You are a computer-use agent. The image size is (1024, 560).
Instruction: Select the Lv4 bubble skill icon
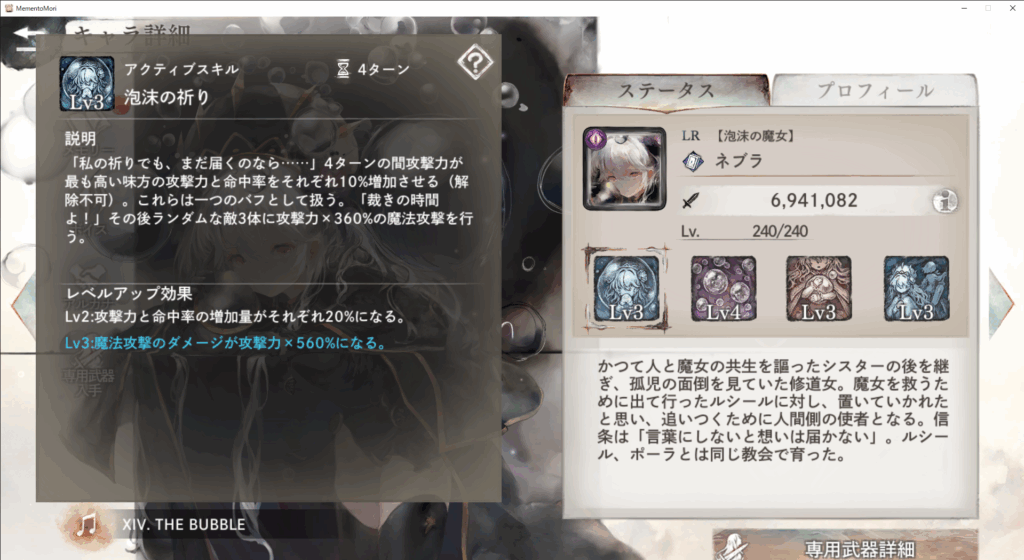pos(723,288)
